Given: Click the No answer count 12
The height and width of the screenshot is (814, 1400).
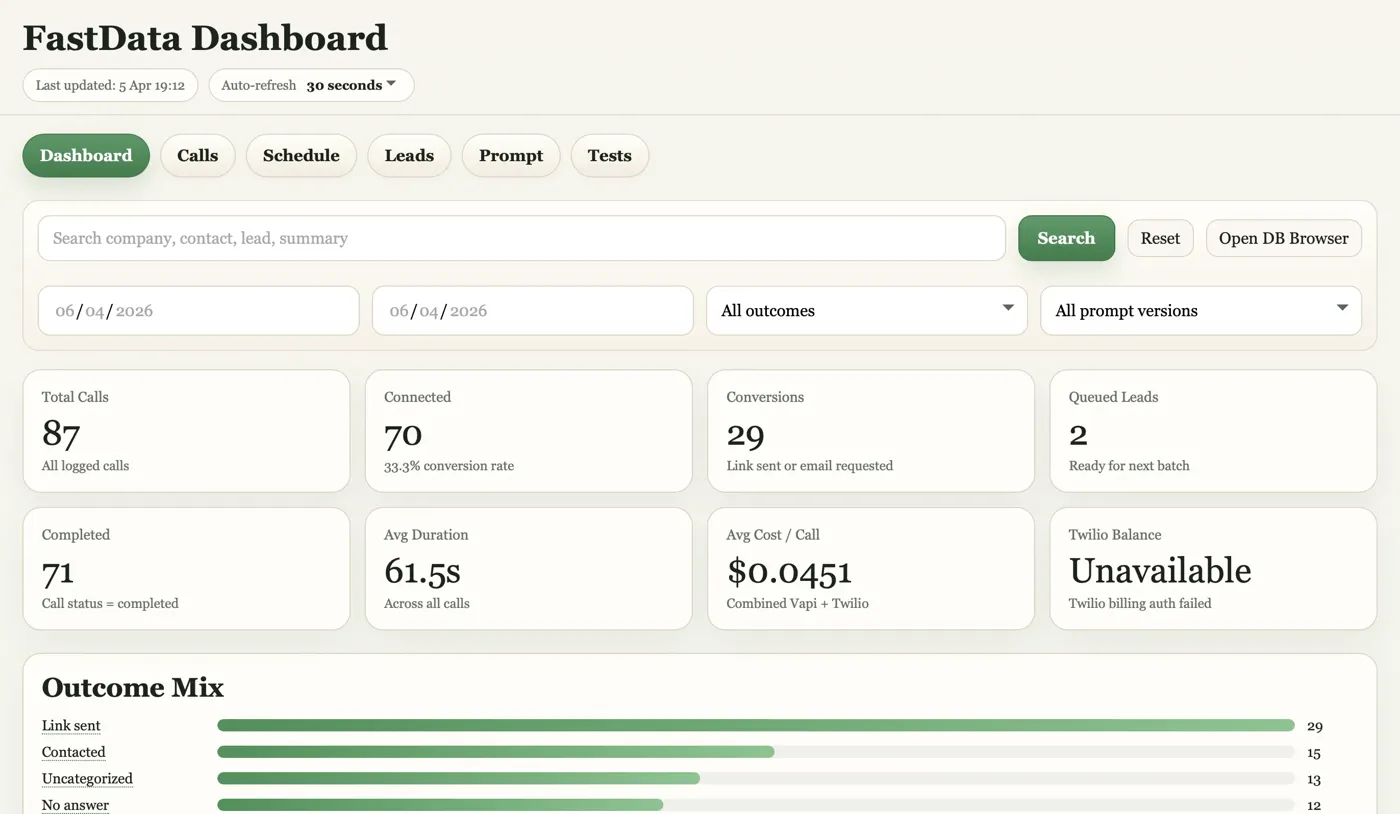Looking at the screenshot, I should point(1314,805).
